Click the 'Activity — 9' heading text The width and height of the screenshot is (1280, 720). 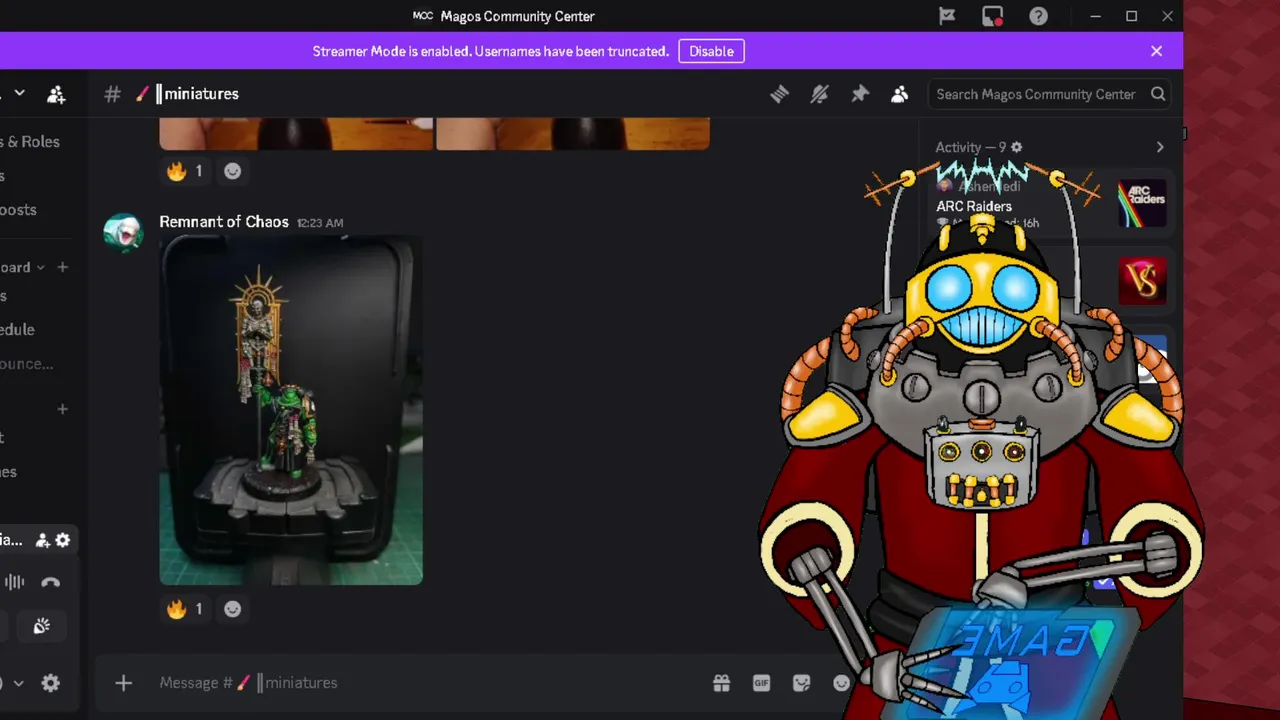(971, 147)
